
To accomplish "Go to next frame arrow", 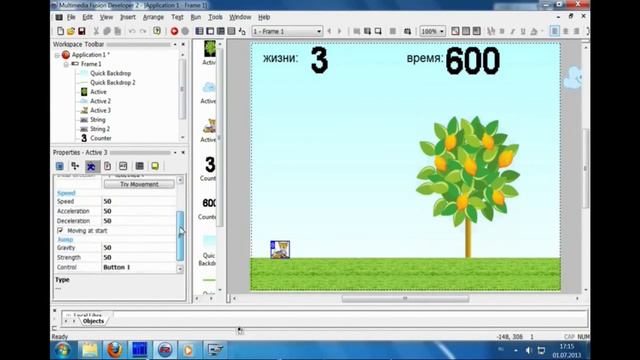I will point(340,31).
